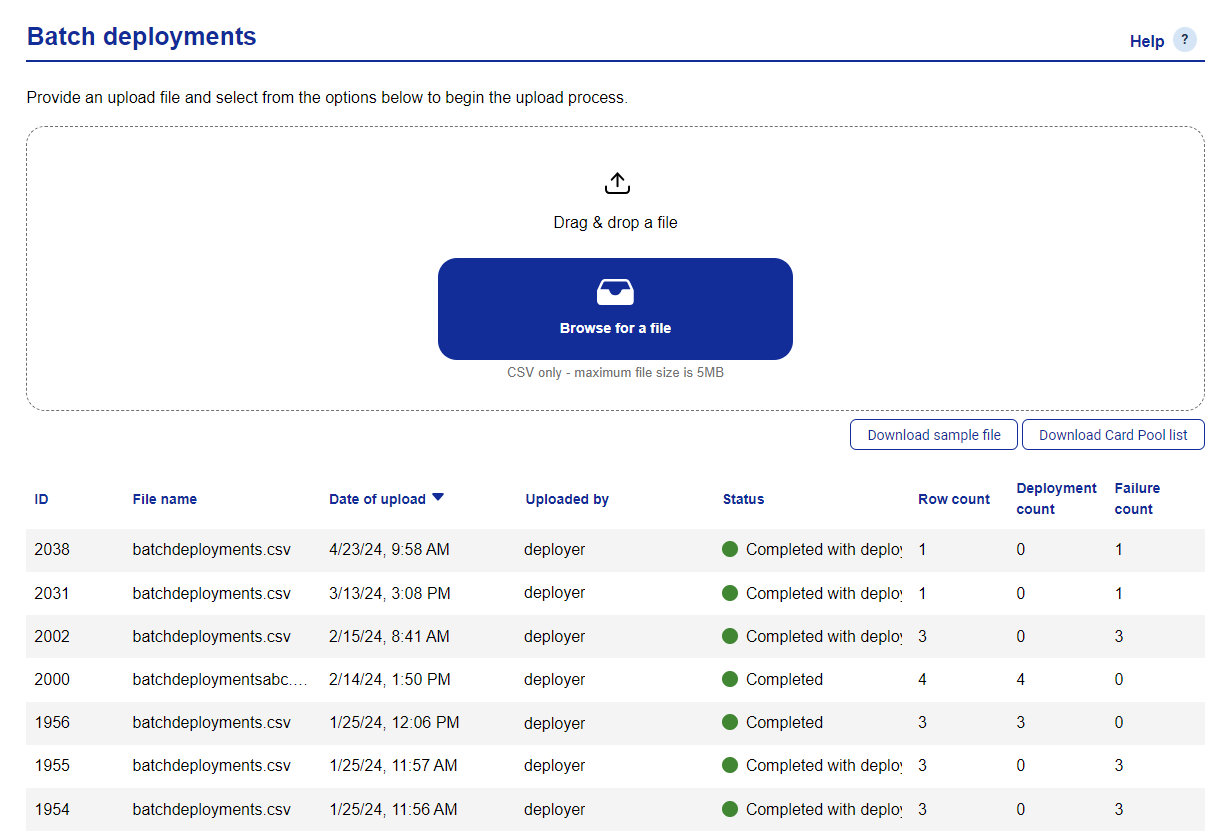Click the green status dot for ID 2000

[730, 679]
